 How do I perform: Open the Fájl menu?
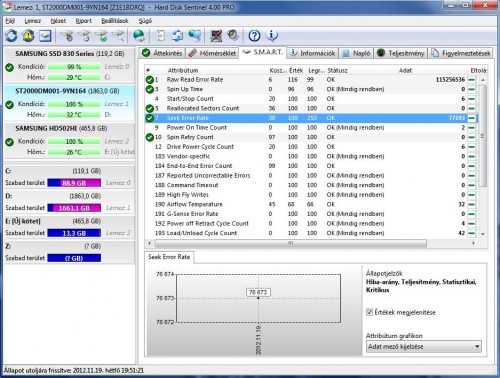(x=10, y=21)
